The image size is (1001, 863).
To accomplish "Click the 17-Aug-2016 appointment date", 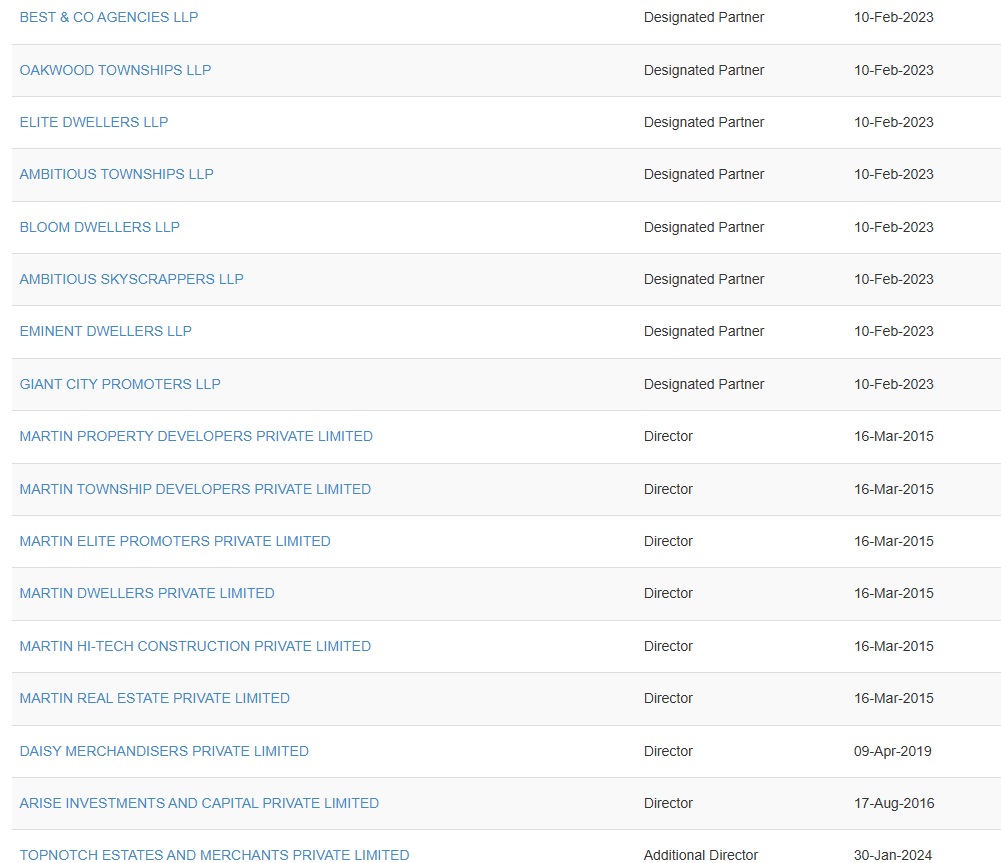I will (893, 803).
